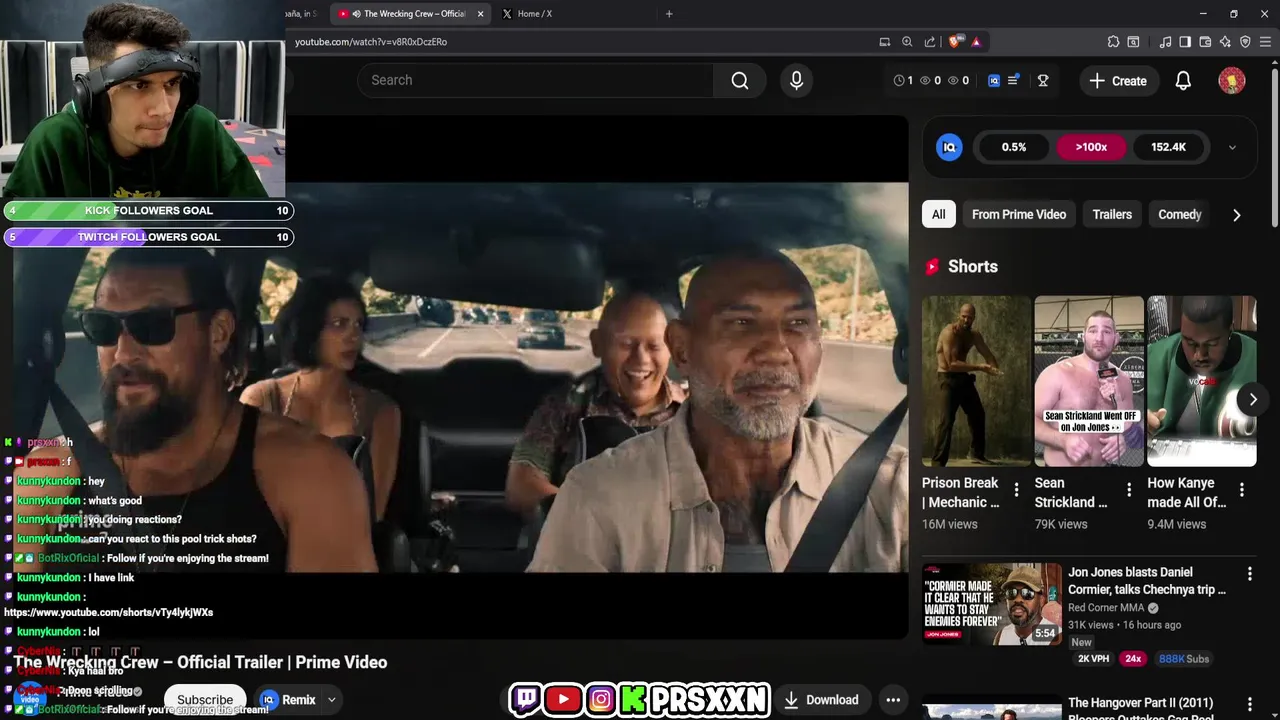Click the share page icon in address bar

930,42
